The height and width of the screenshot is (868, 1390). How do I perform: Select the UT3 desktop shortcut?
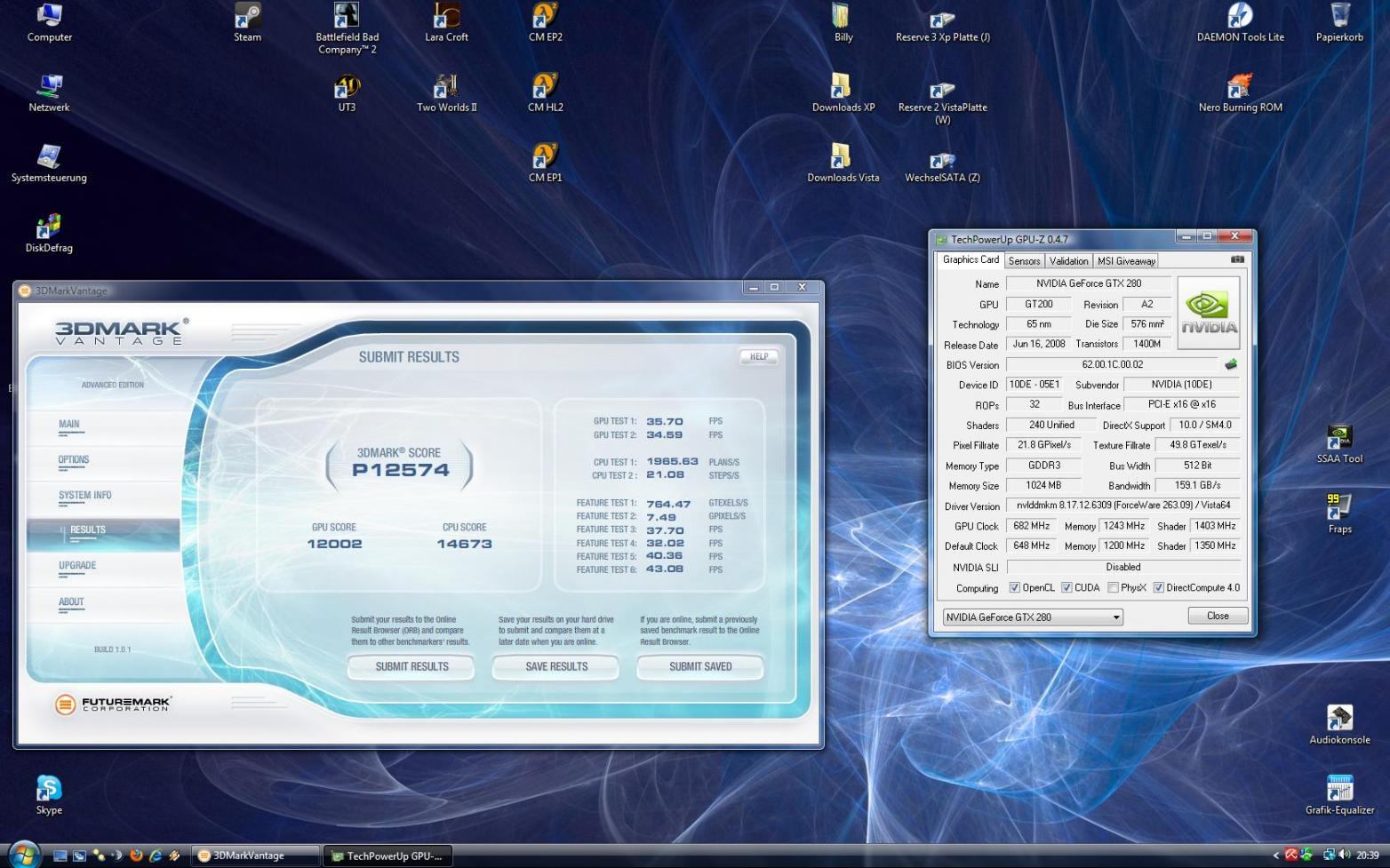347,93
